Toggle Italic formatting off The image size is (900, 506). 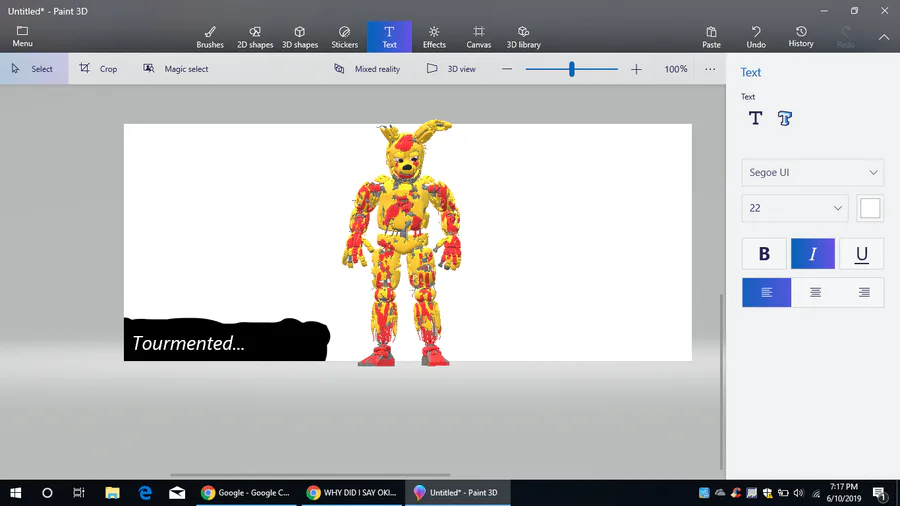(813, 254)
